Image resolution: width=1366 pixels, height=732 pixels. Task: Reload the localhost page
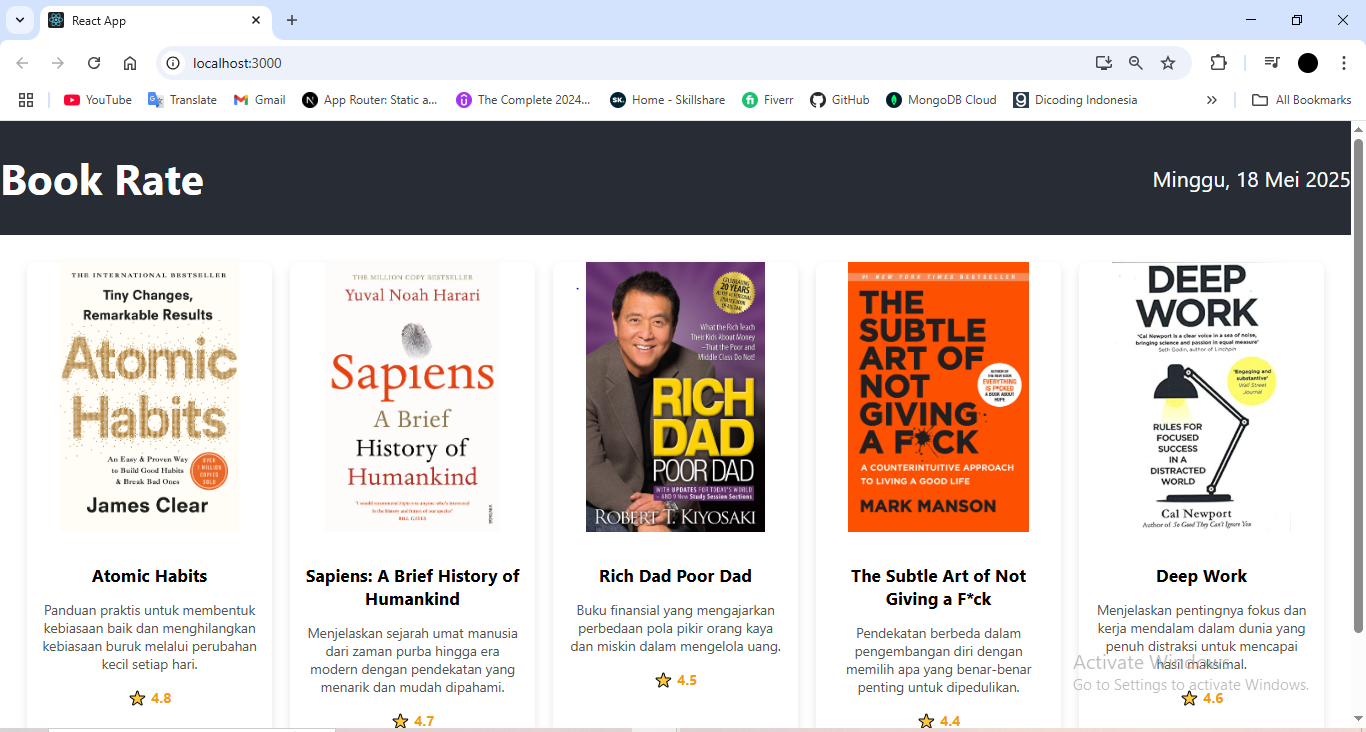pyautogui.click(x=94, y=63)
